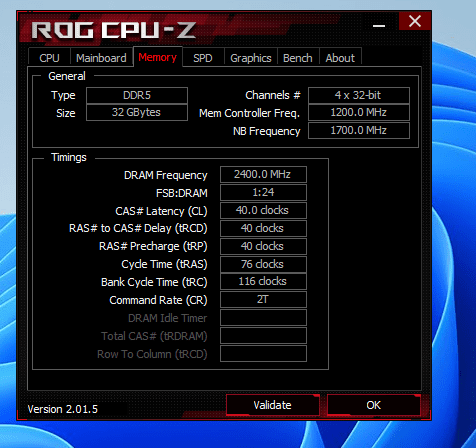Open the SPD tab
Viewport: 476px width, 448px height.
203,58
